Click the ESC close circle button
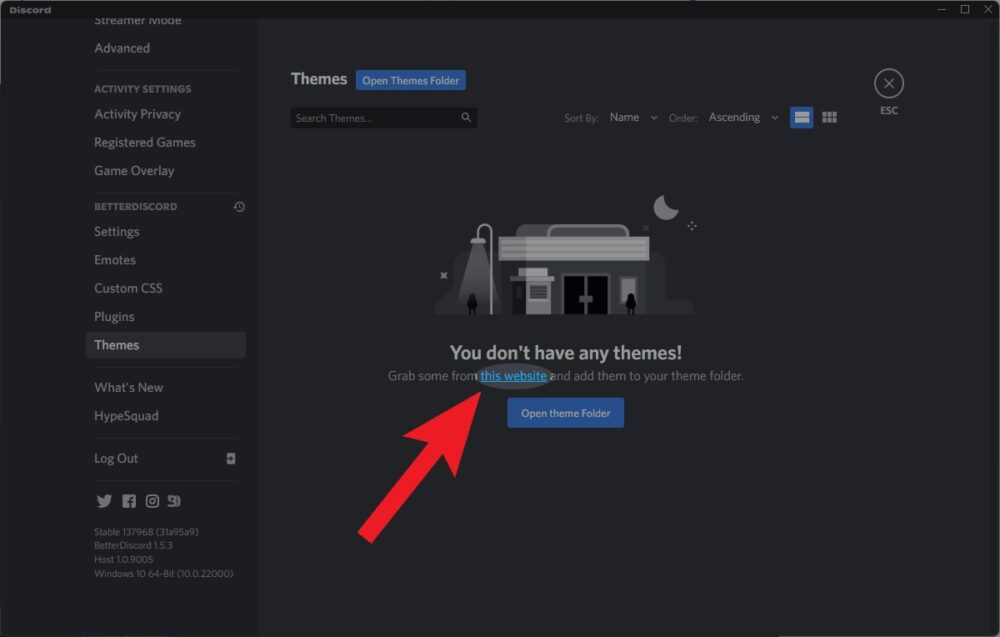This screenshot has height=637, width=1000. [888, 83]
